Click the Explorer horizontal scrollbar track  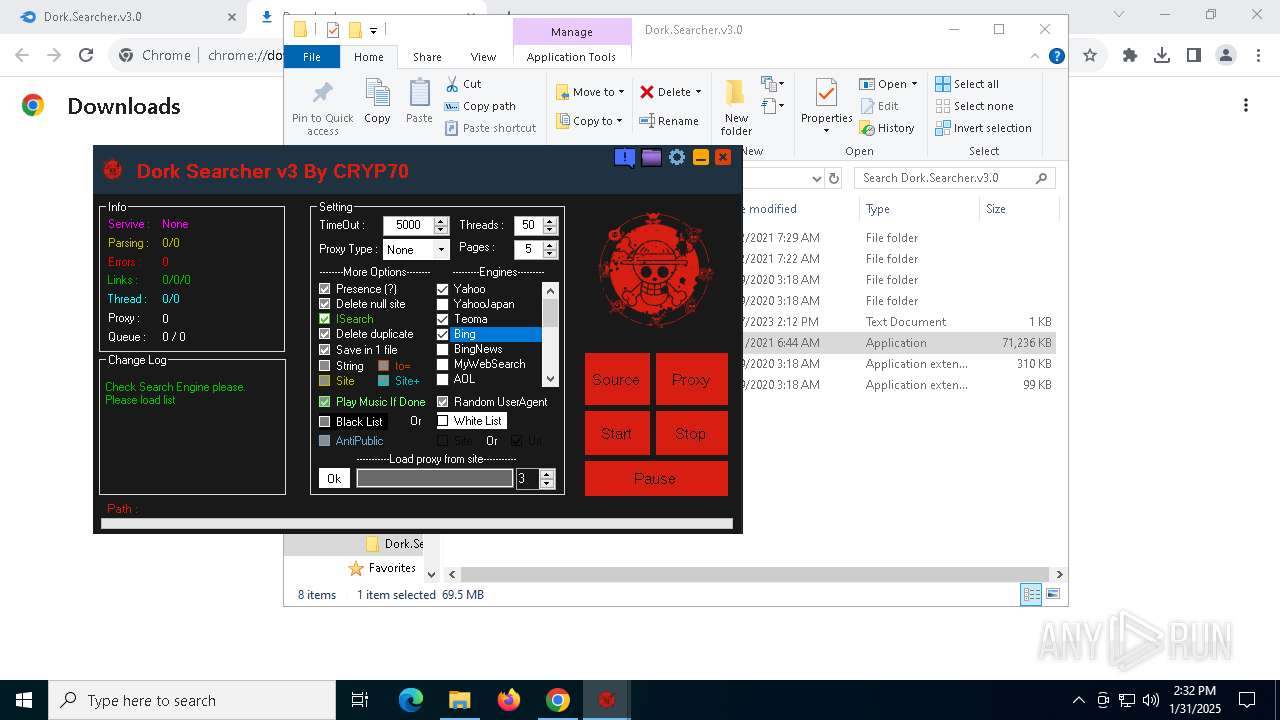757,574
